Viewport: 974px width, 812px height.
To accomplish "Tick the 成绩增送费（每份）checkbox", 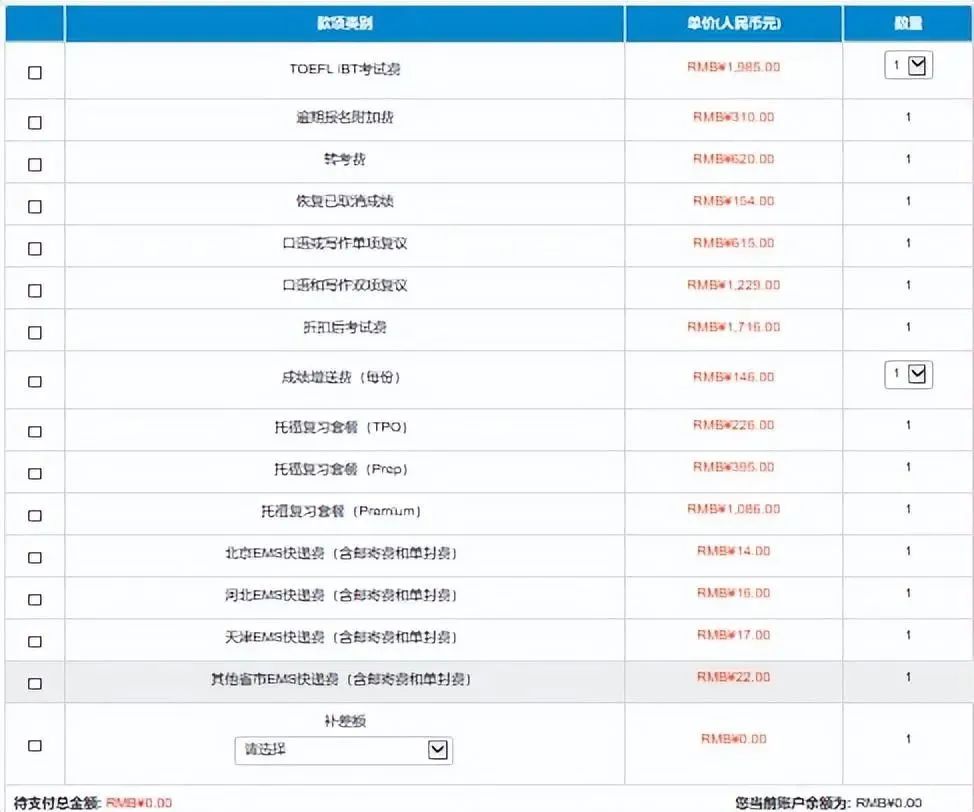I will click(35, 381).
